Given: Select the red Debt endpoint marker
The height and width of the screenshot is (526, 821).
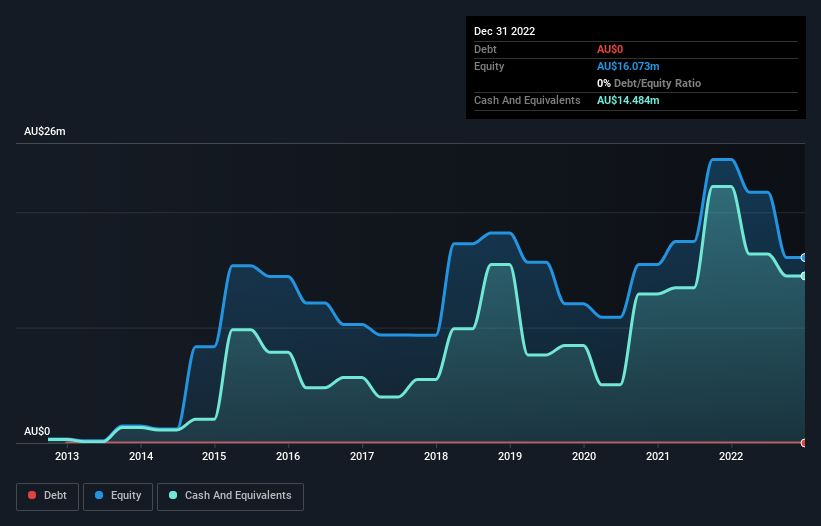Looking at the screenshot, I should [x=804, y=443].
